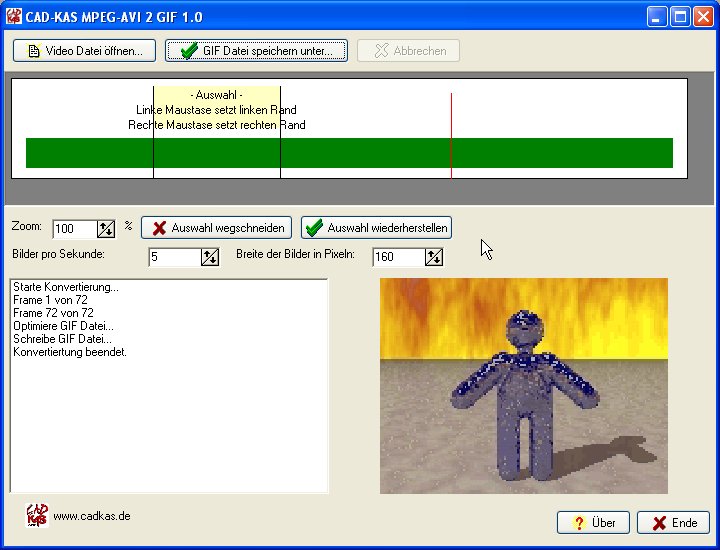Open the Über about dialog
Viewport: 720px width, 550px height.
pyautogui.click(x=593, y=522)
